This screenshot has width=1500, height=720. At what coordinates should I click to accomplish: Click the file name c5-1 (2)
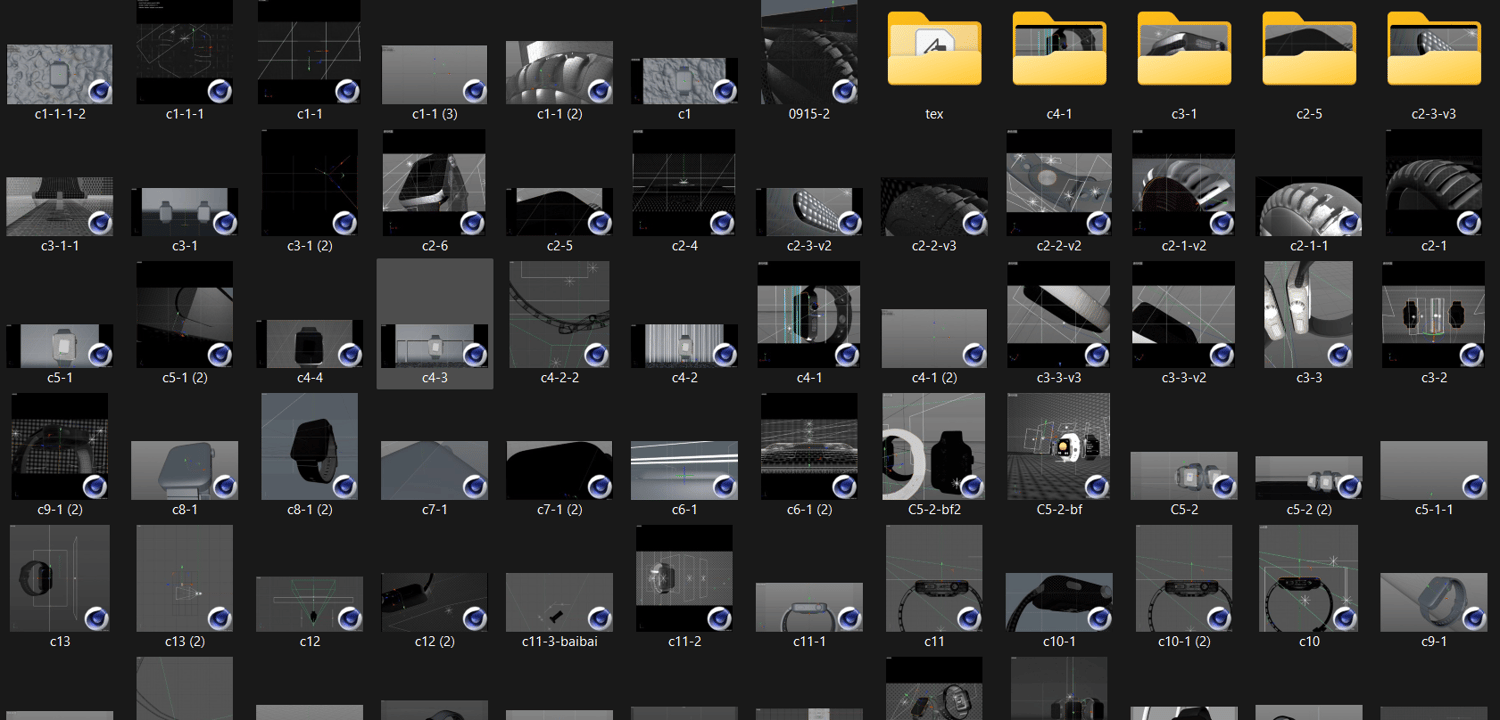(185, 378)
